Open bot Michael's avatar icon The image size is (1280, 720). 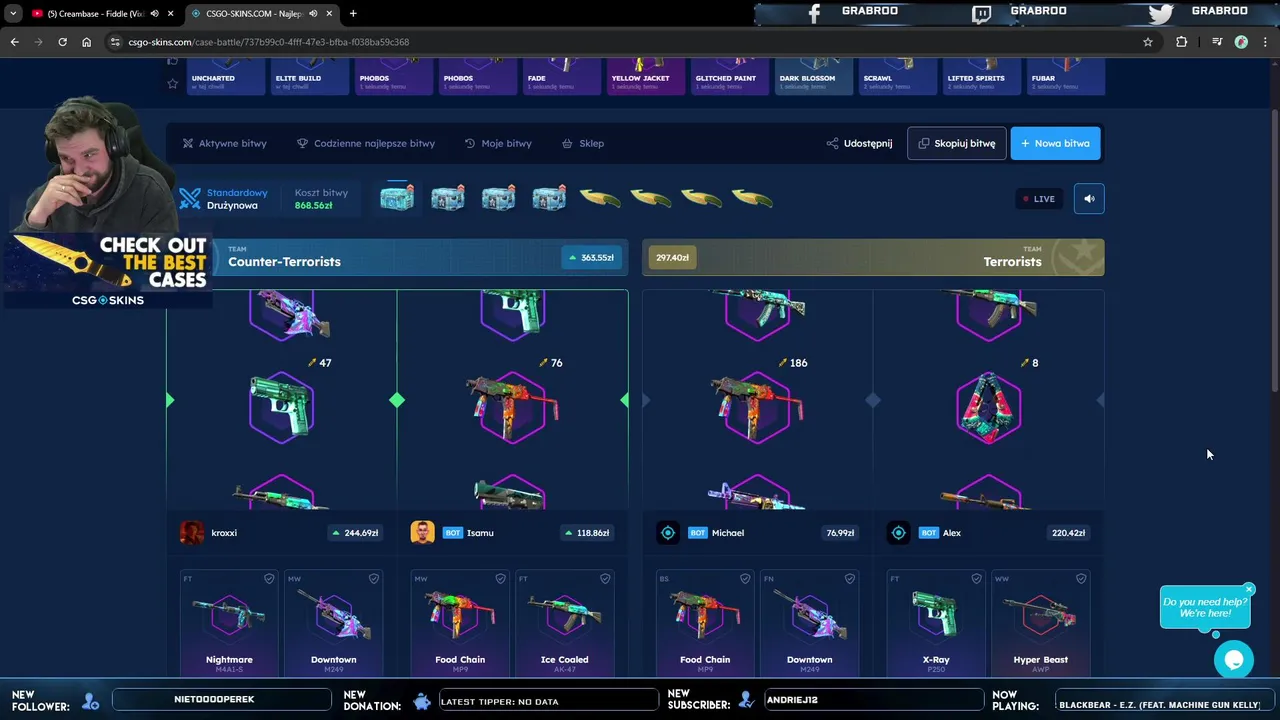click(x=668, y=533)
